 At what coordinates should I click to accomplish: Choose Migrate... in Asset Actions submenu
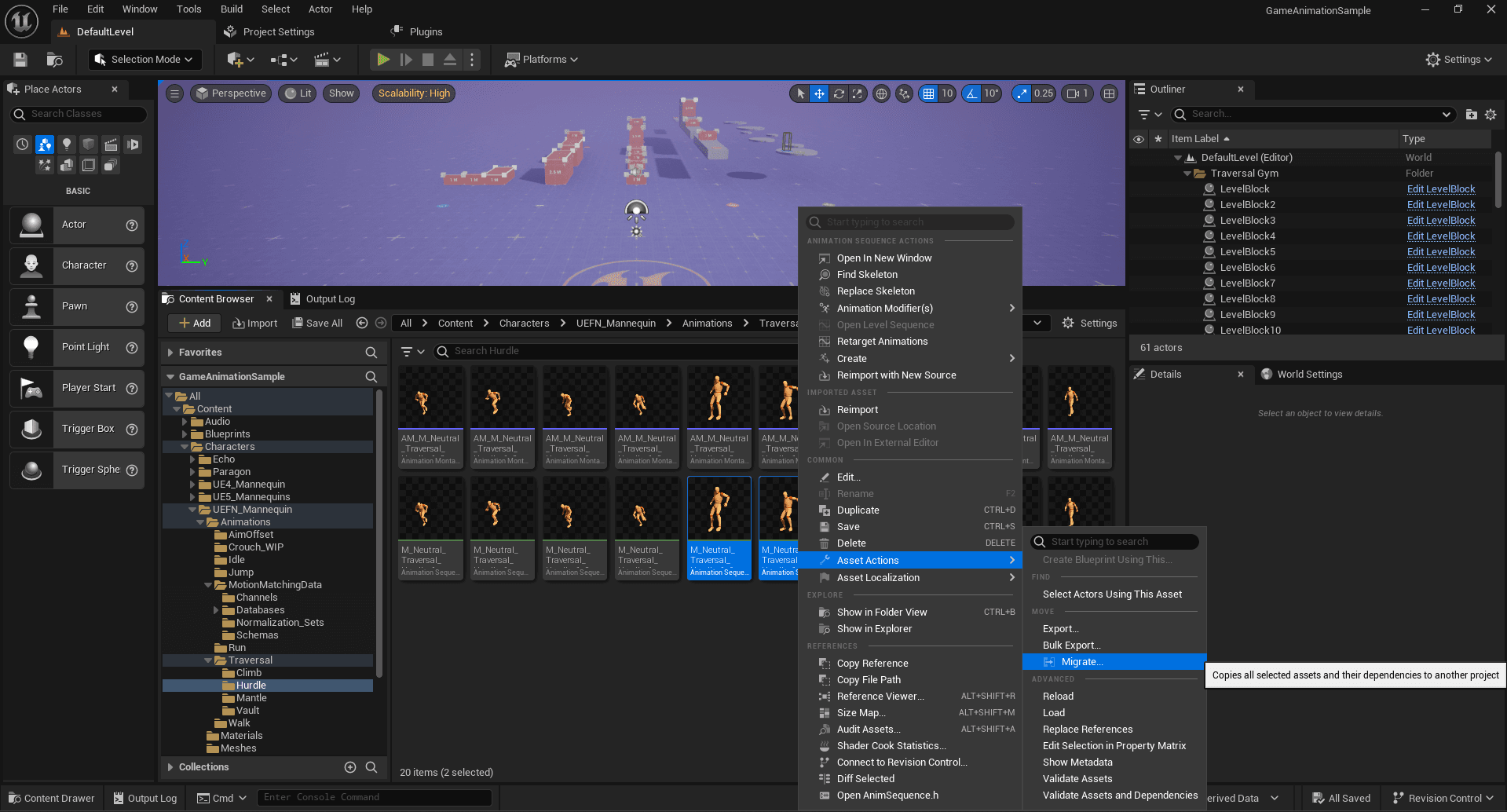[1114, 662]
